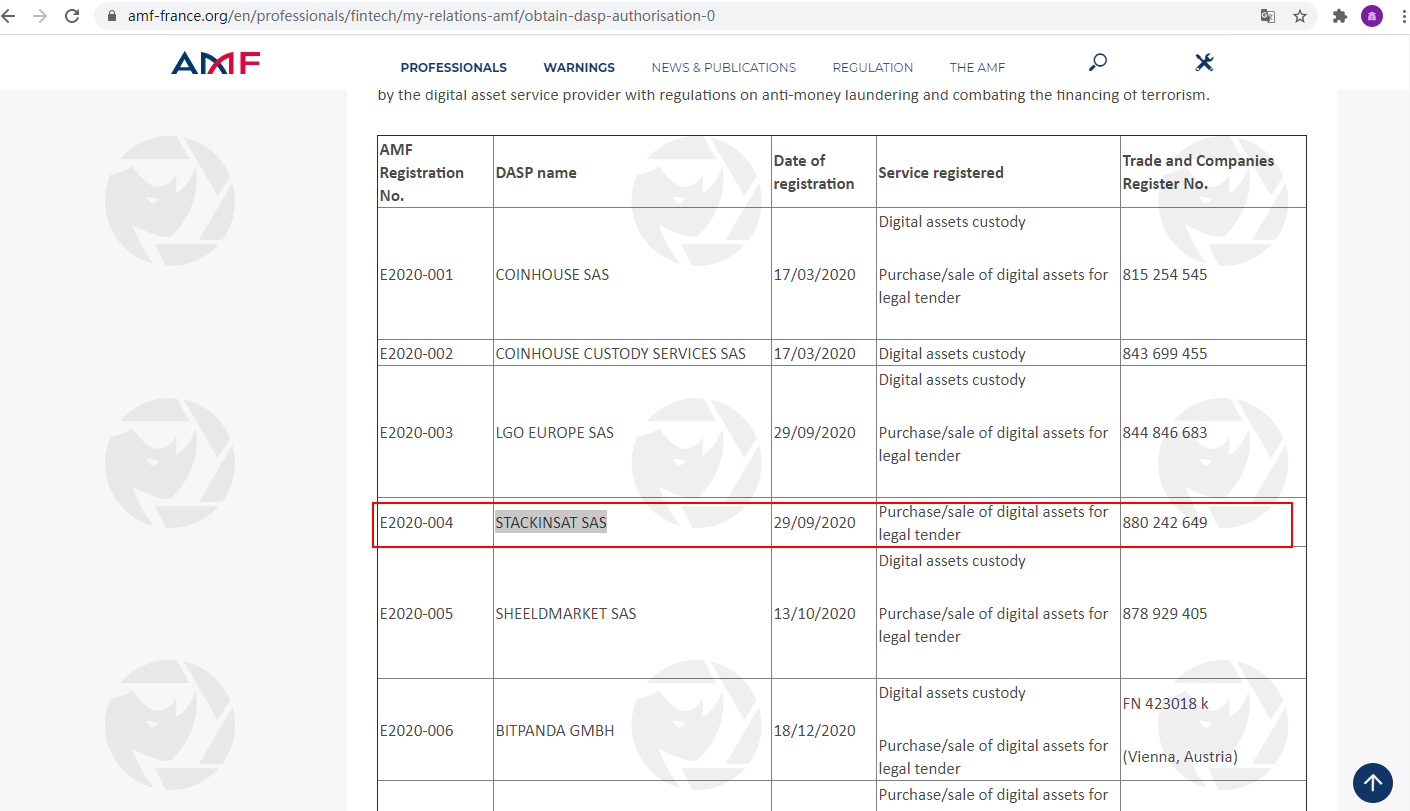Viewport: 1410px width, 811px height.
Task: Open the News & Publications menu
Action: point(723,68)
